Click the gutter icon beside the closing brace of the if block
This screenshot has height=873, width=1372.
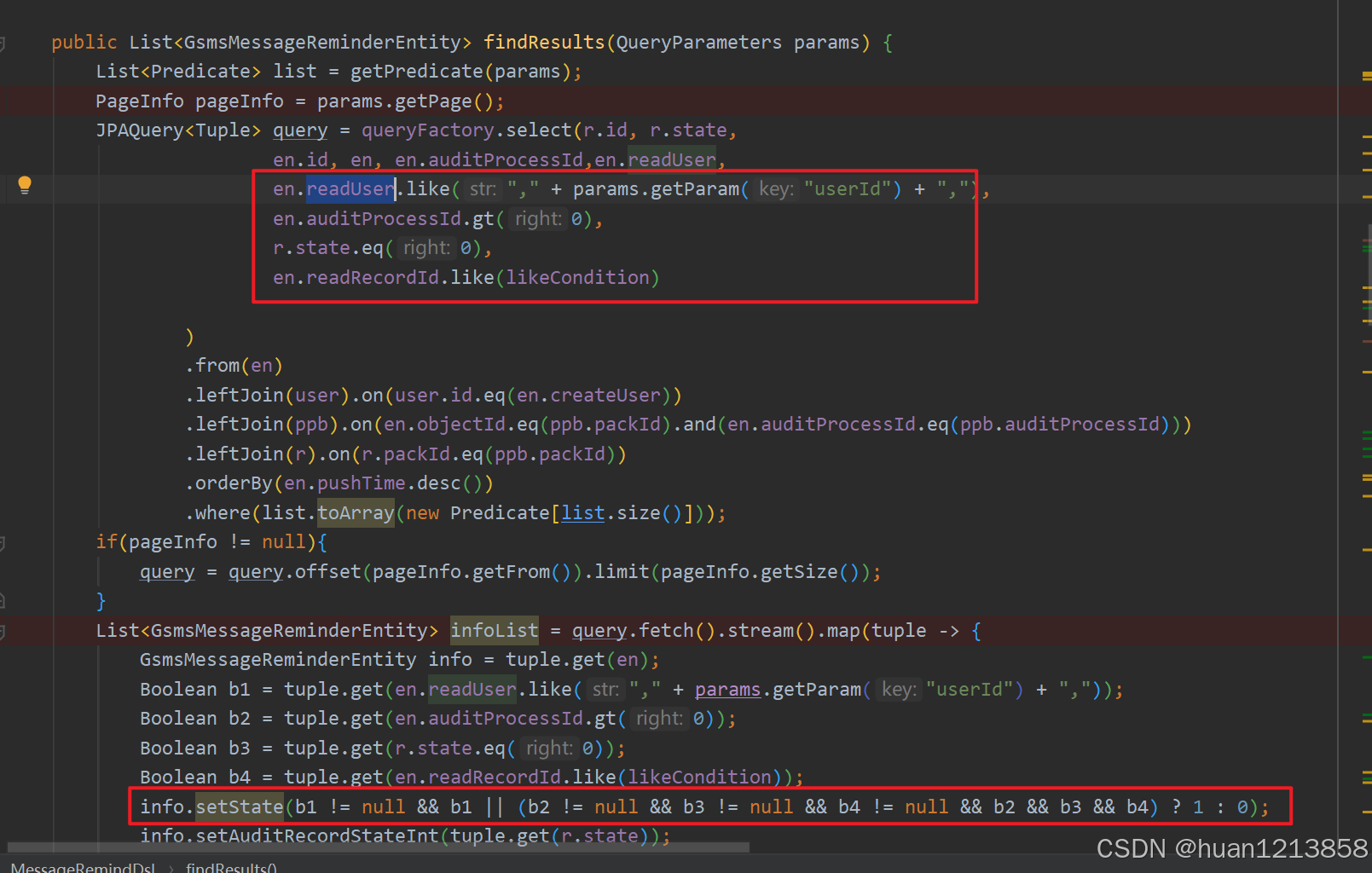5,599
